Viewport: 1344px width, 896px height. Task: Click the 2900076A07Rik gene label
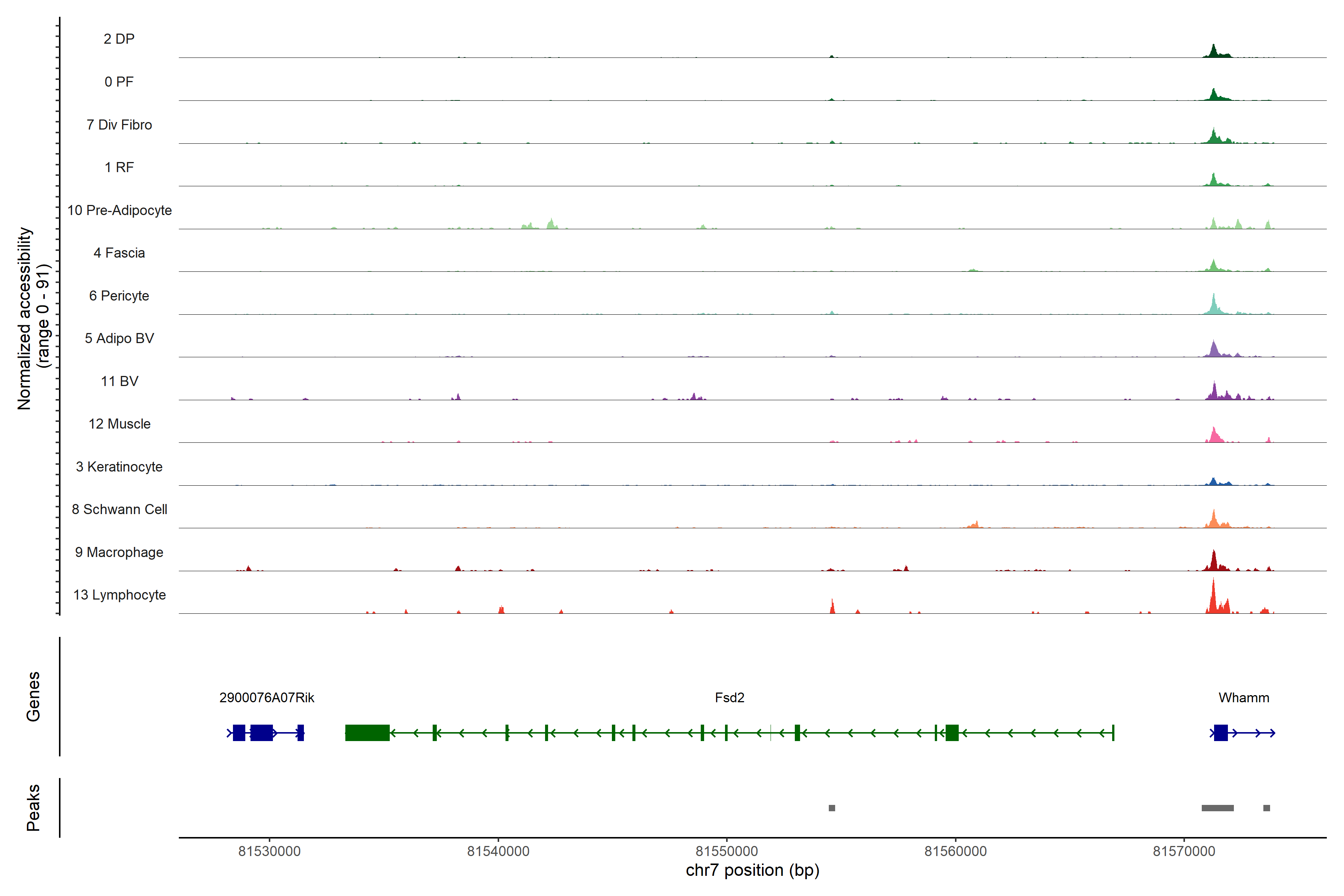[266, 698]
